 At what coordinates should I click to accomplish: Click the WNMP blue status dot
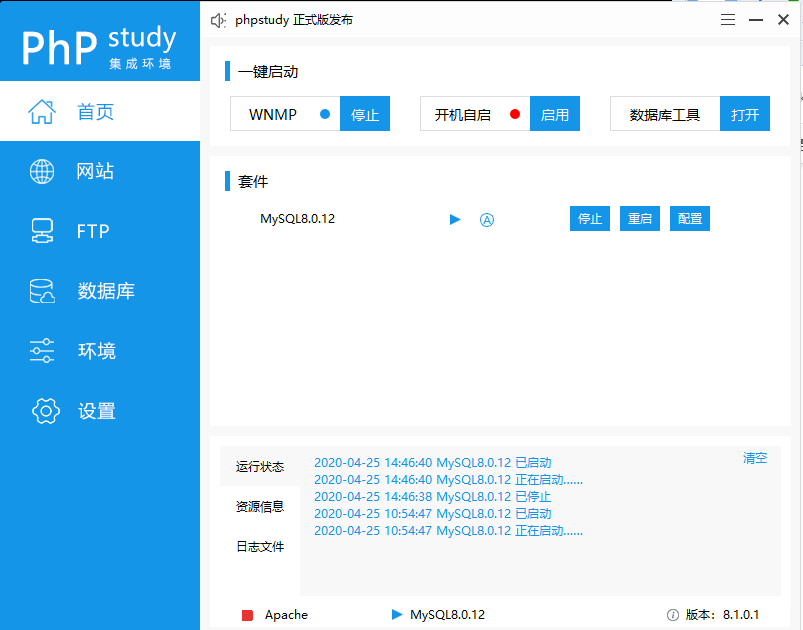(x=325, y=114)
